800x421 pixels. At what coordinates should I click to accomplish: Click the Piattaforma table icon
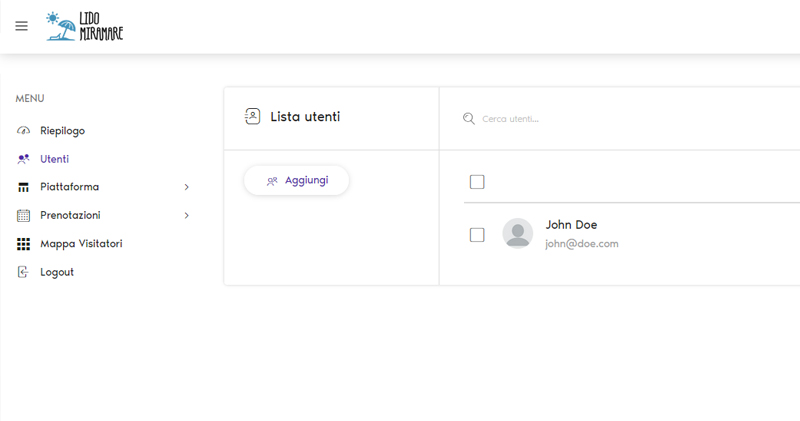tap(24, 187)
